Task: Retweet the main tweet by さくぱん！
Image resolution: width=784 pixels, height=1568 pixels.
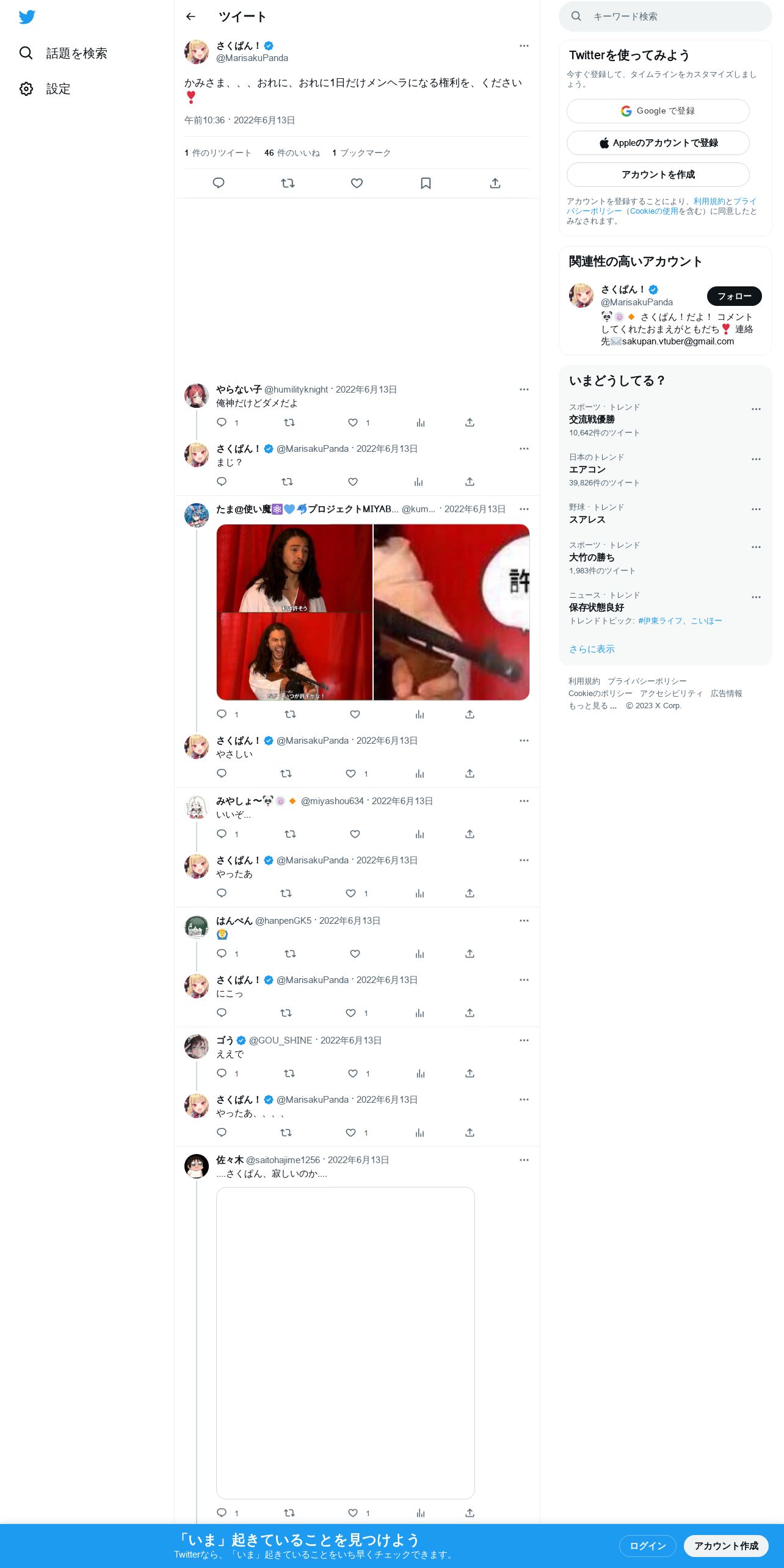Action: 288,183
